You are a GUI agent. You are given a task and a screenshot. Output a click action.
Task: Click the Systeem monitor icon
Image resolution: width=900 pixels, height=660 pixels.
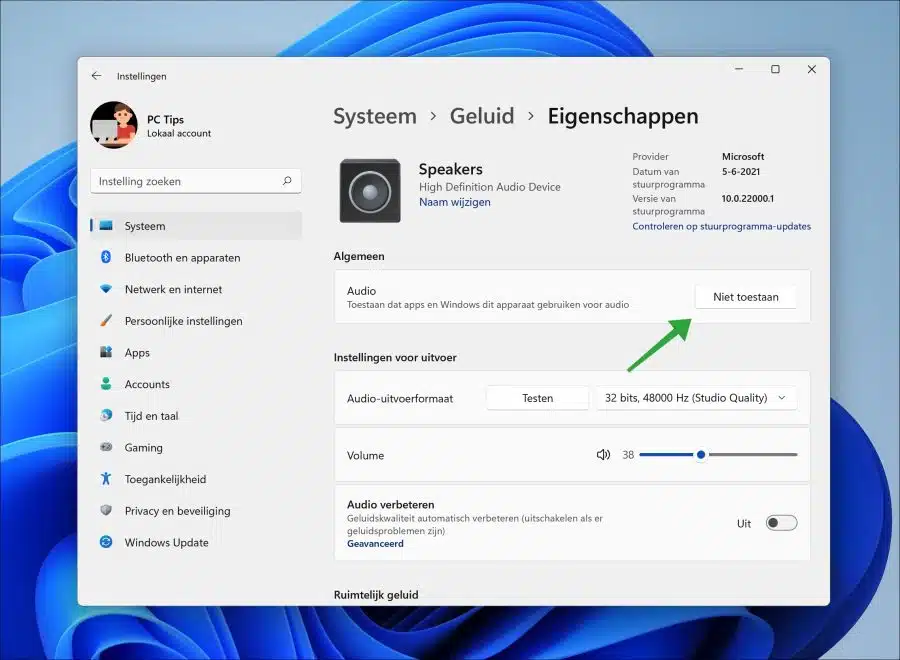[x=106, y=226]
